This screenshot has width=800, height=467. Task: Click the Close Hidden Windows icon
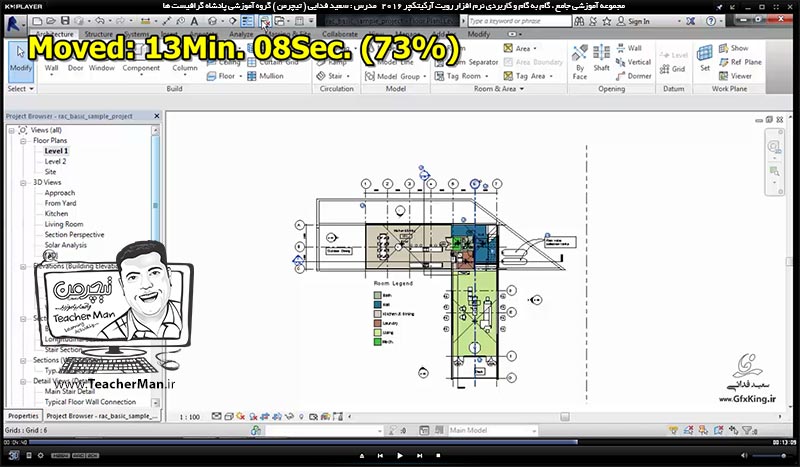[x=264, y=21]
